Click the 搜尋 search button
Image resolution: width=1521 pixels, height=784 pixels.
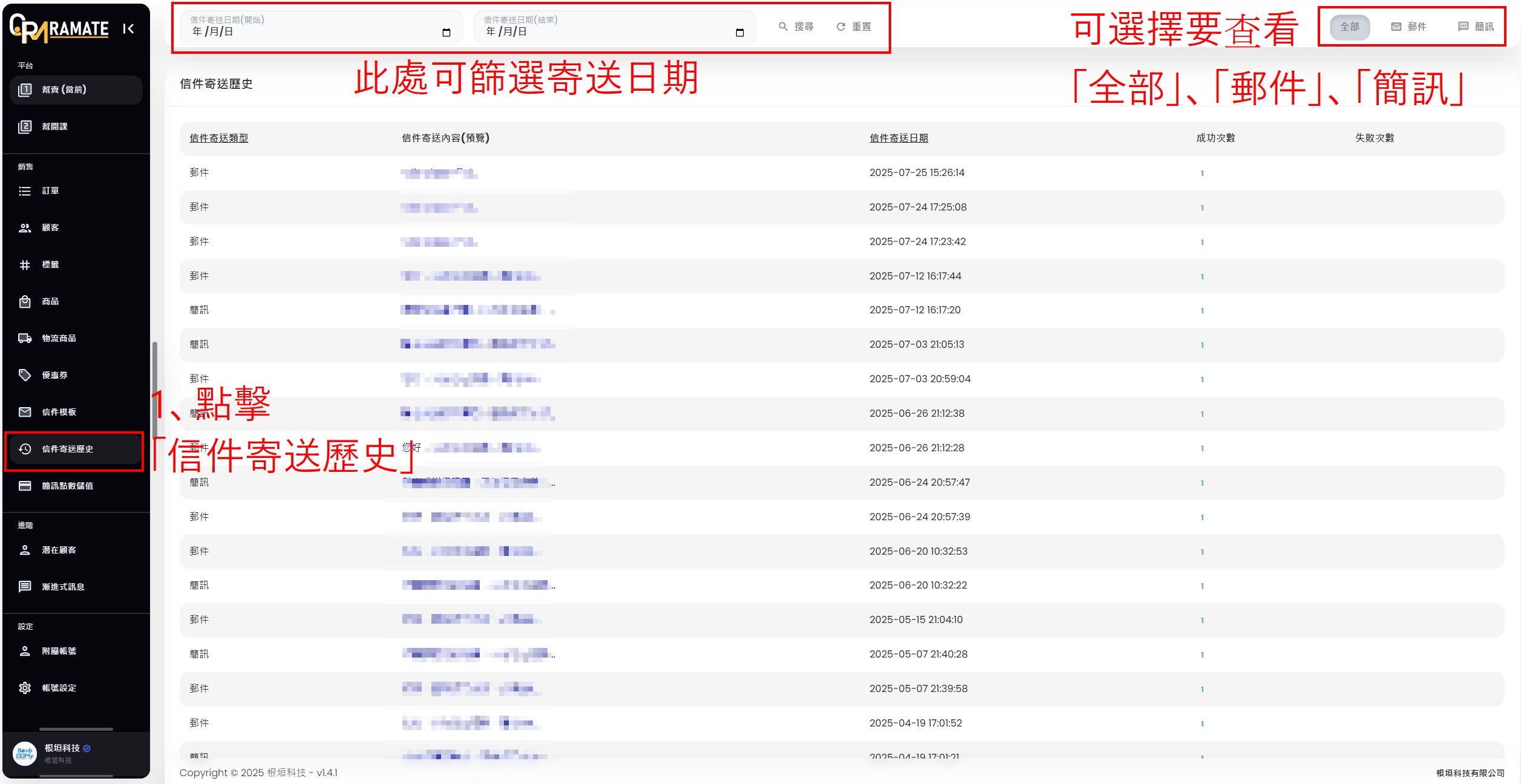[x=796, y=27]
